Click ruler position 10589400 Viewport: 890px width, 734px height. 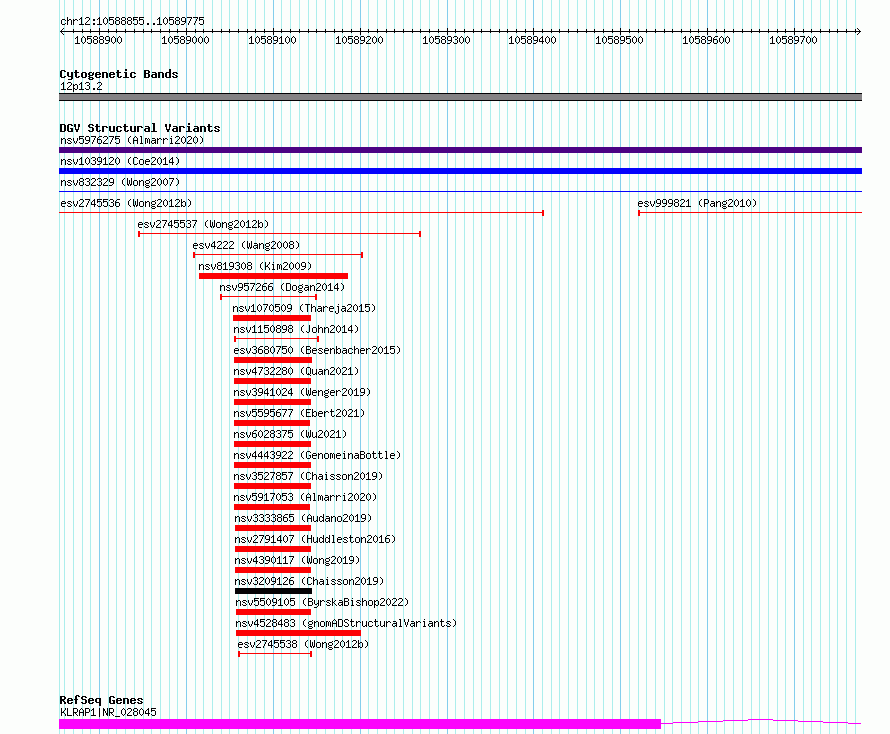click(532, 40)
